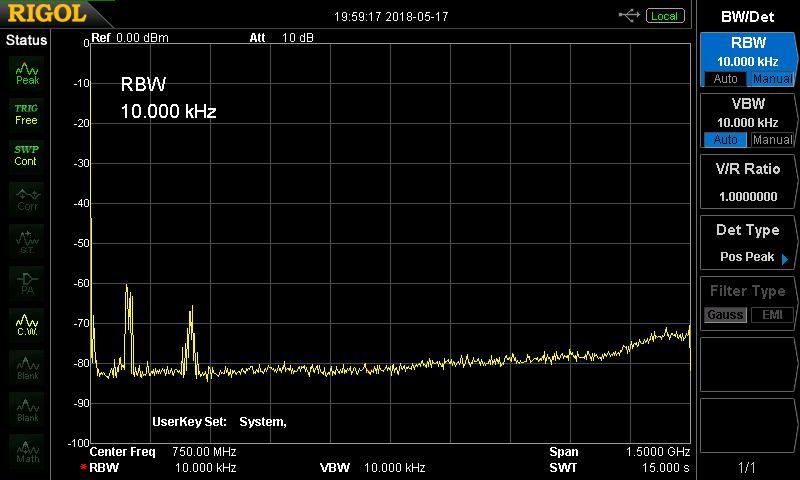Open the VBW softkey menu item
This screenshot has height=480, width=800.
(748, 121)
